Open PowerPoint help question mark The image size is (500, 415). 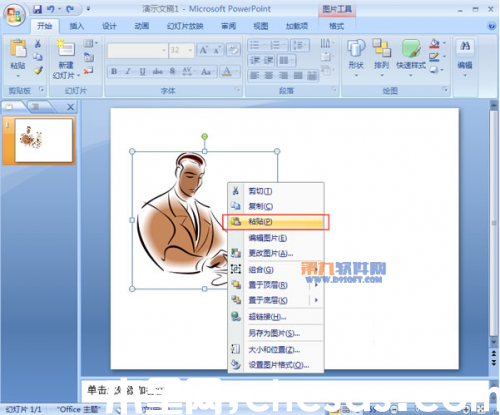point(492,26)
